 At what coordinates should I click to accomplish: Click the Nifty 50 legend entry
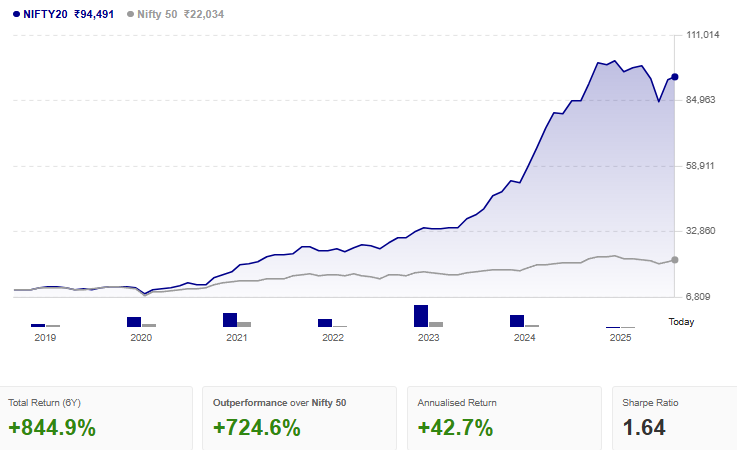[175, 14]
